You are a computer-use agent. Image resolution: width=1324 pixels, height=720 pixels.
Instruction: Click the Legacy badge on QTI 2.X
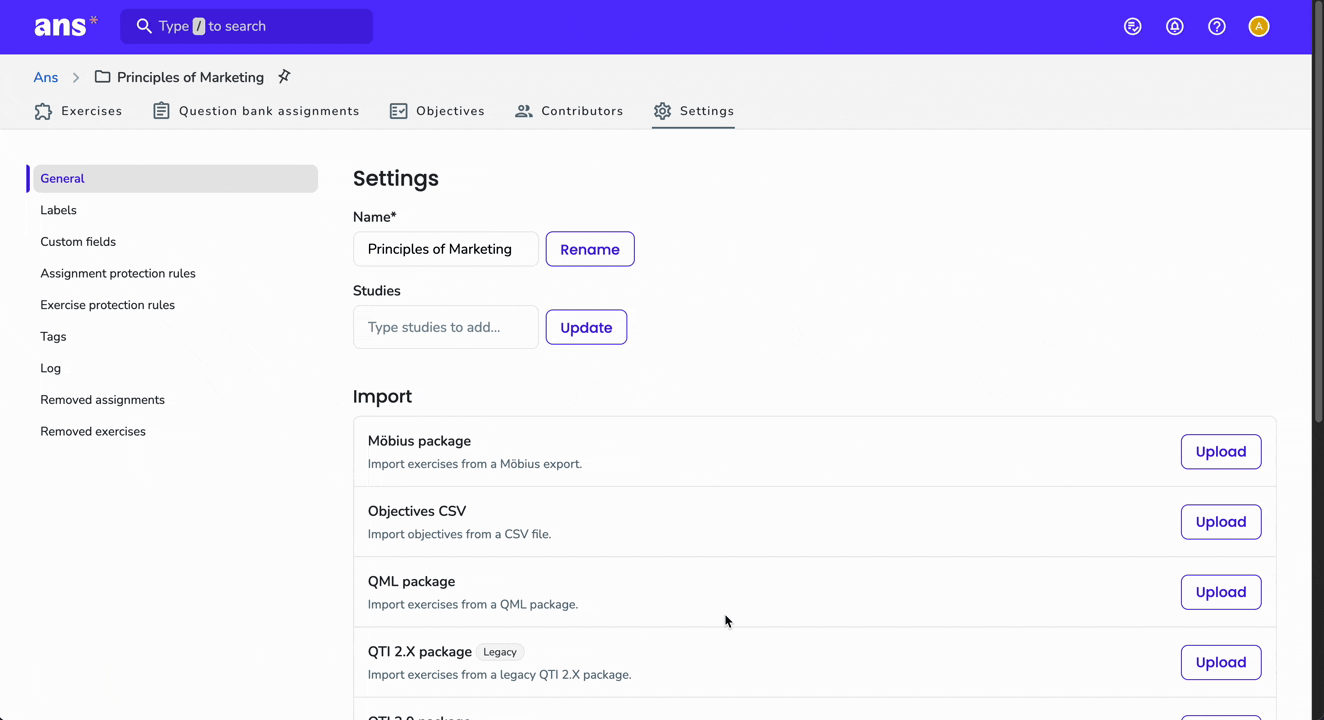pyautogui.click(x=500, y=652)
